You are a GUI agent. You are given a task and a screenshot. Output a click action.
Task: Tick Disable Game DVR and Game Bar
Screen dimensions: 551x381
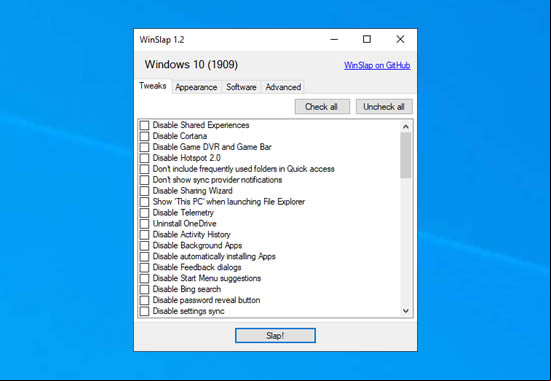click(x=144, y=147)
